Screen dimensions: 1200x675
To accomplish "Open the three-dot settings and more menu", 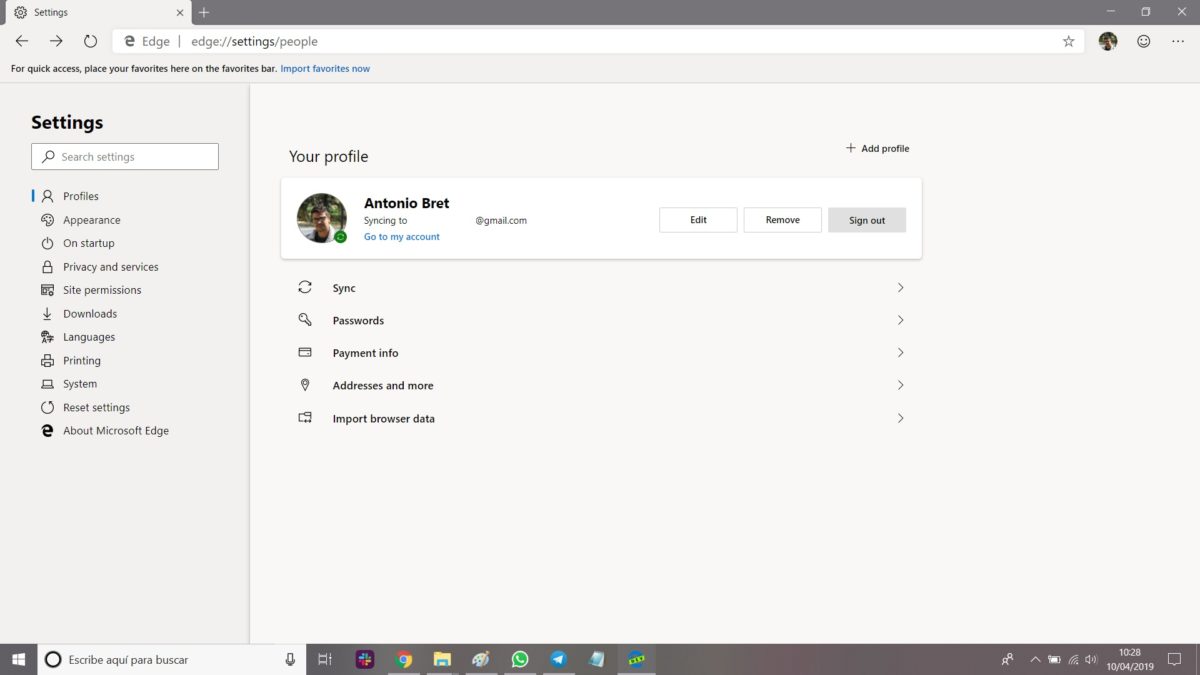I will 1177,41.
